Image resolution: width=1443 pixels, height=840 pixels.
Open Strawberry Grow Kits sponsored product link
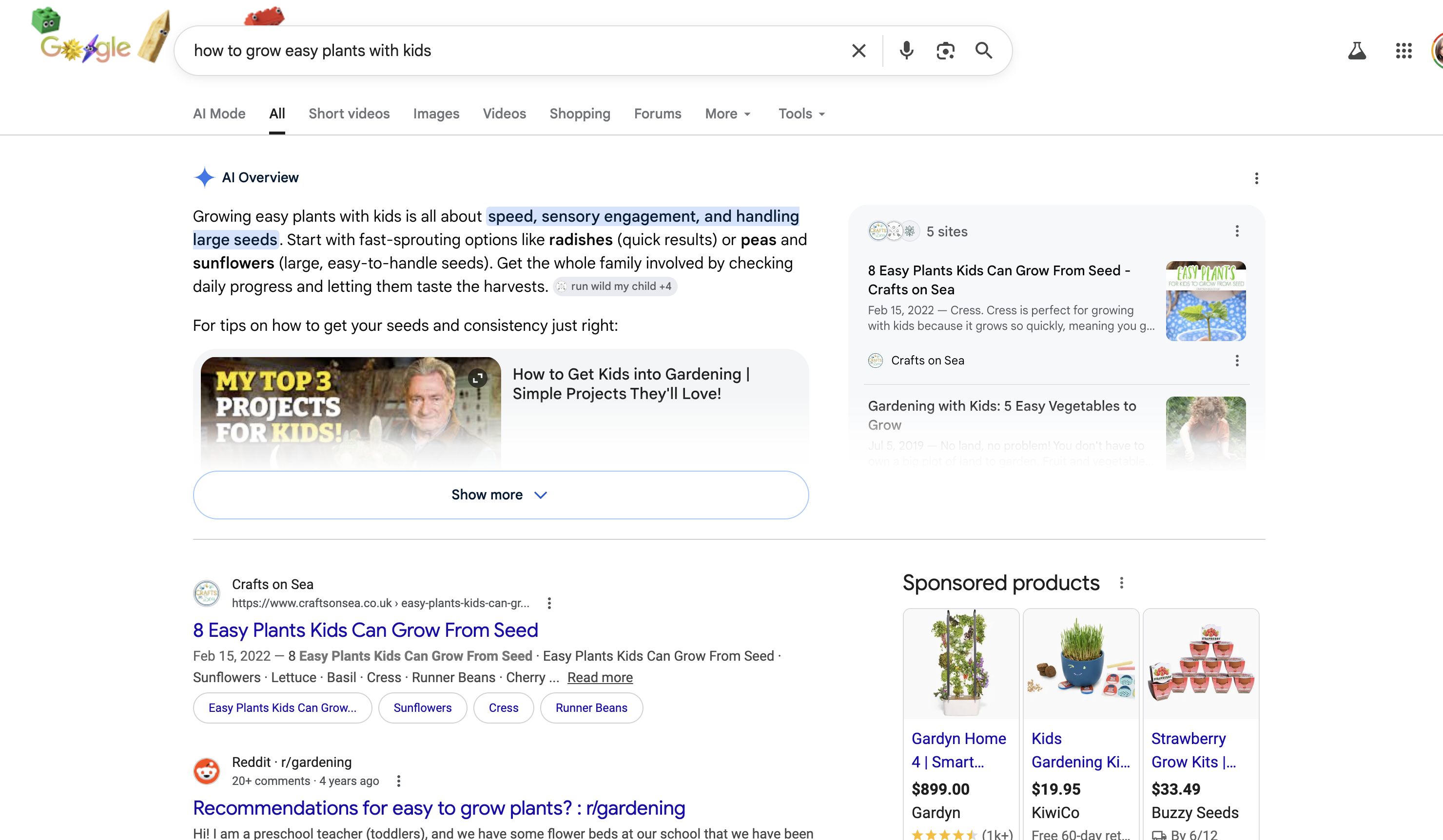click(1194, 750)
